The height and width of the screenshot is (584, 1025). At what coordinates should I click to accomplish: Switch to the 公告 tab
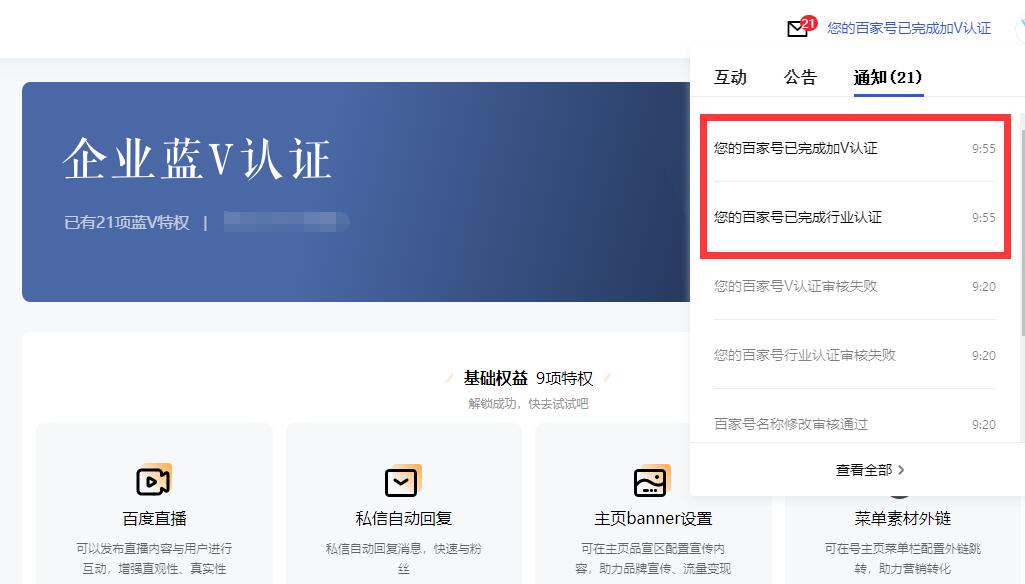(x=800, y=78)
